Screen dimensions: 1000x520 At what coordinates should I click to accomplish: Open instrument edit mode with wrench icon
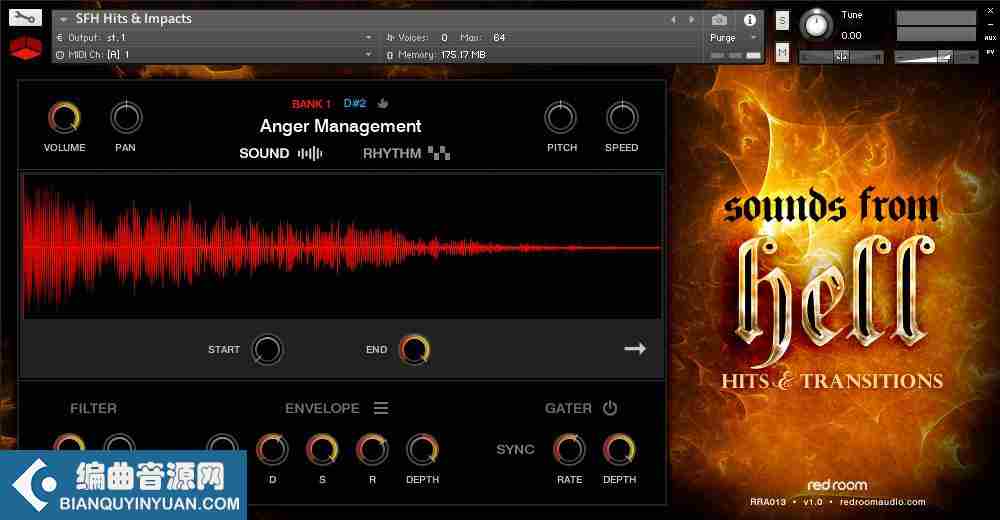pyautogui.click(x=26, y=18)
